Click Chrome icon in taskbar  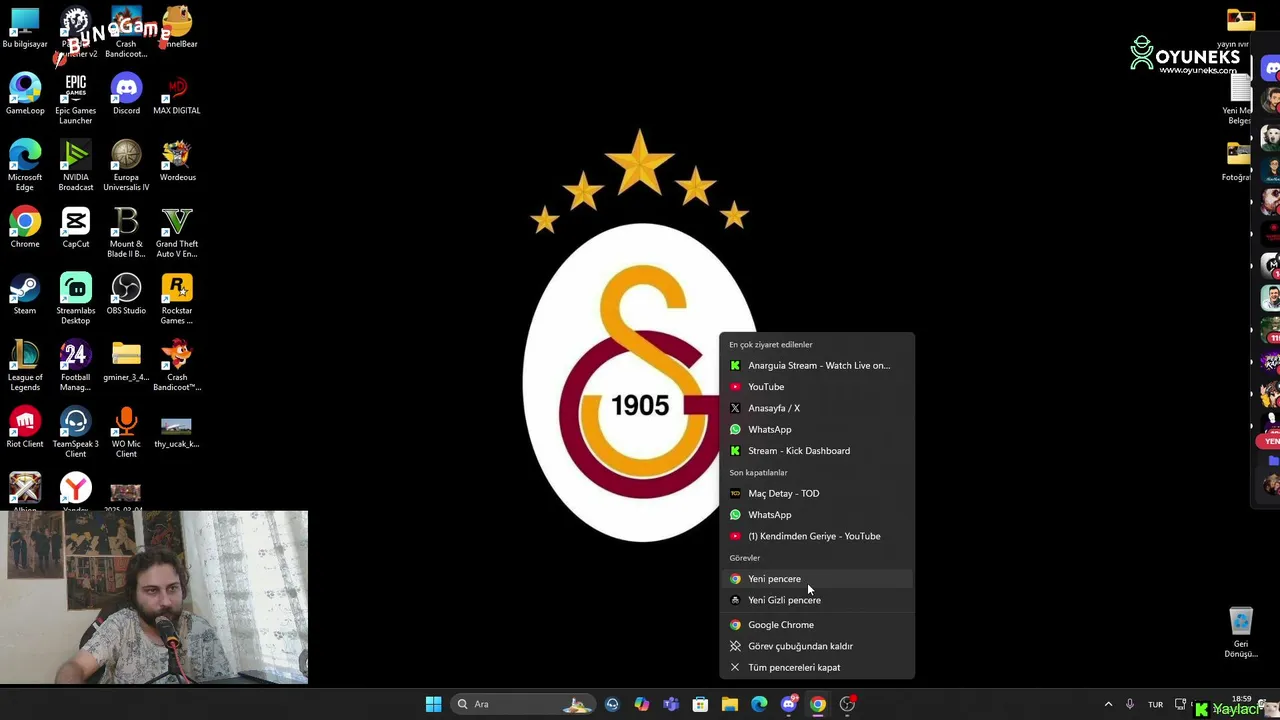(818, 704)
